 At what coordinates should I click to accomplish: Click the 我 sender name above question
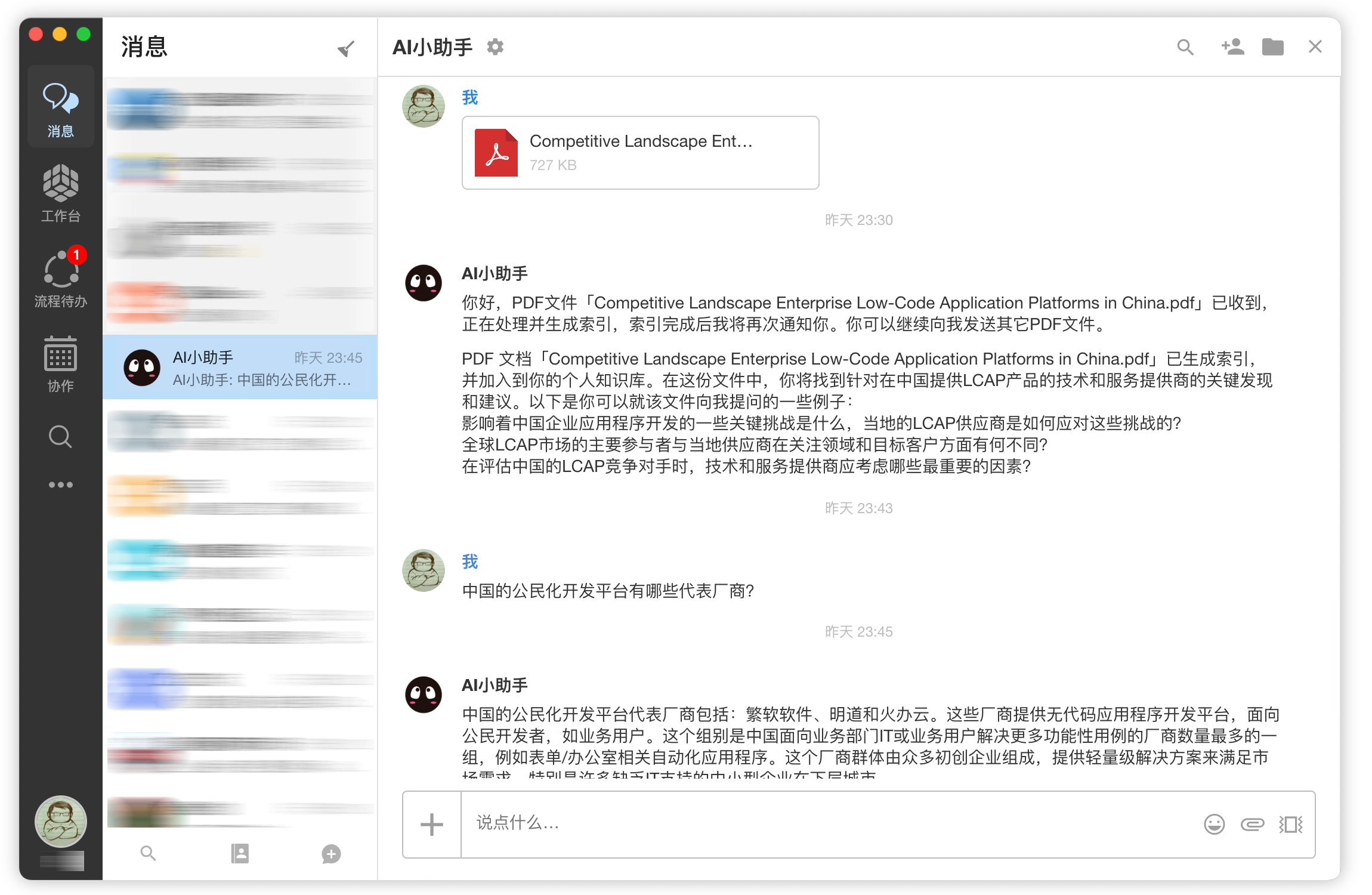coord(470,561)
